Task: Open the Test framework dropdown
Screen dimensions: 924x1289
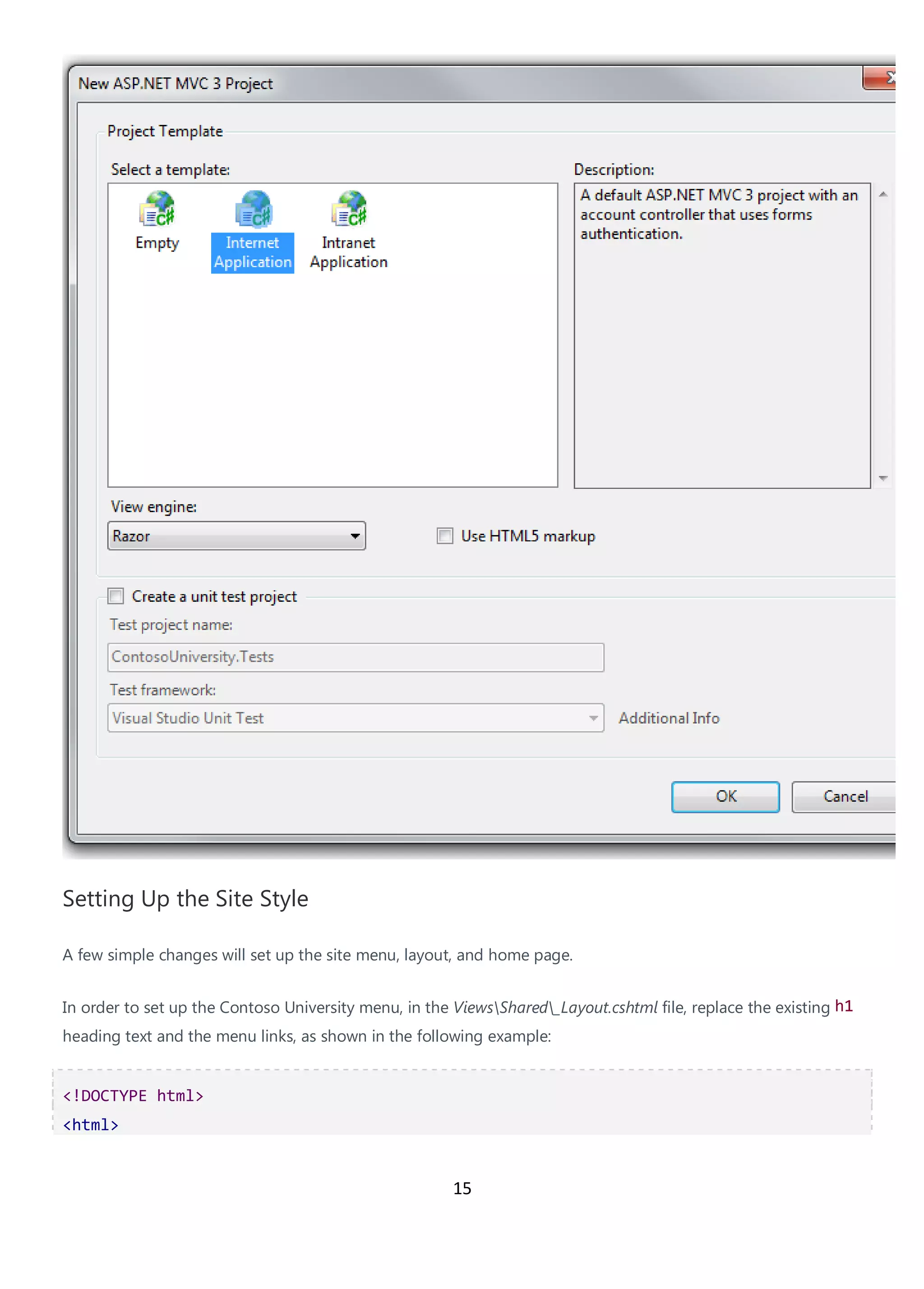Action: click(x=356, y=718)
